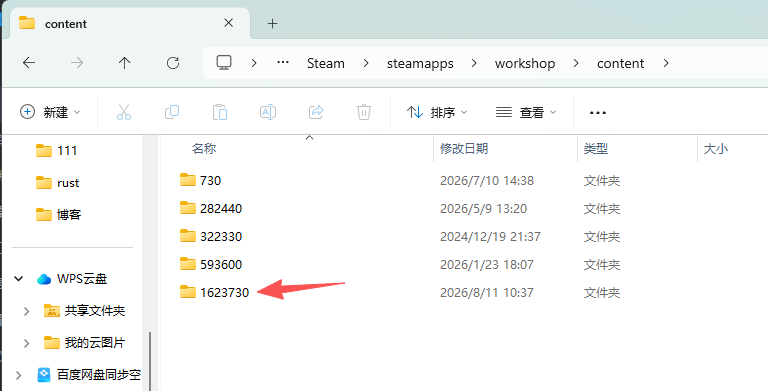
Task: Select 共享文件夹 in the sidebar
Action: tap(84, 311)
